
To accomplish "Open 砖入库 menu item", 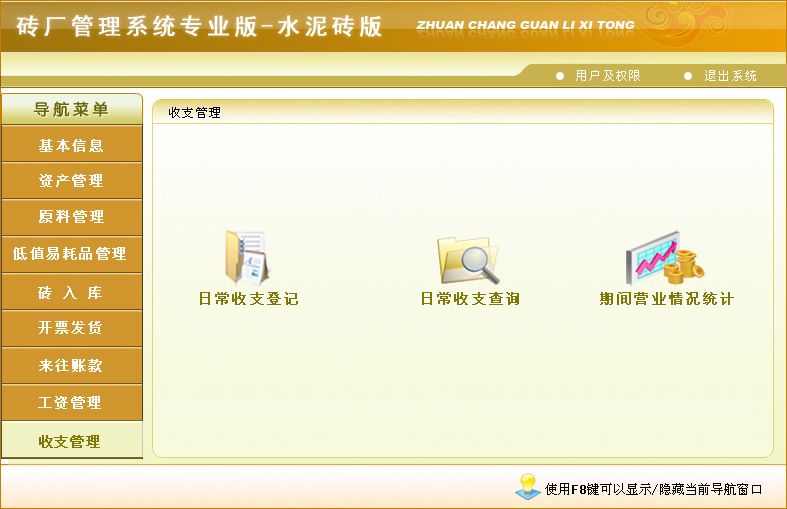I will [x=72, y=292].
